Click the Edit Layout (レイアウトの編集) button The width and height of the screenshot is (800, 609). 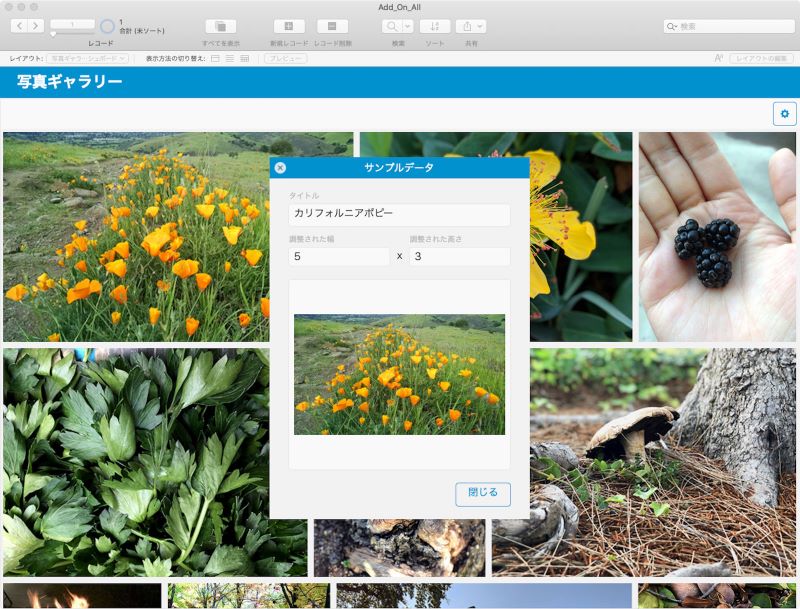pyautogui.click(x=761, y=59)
